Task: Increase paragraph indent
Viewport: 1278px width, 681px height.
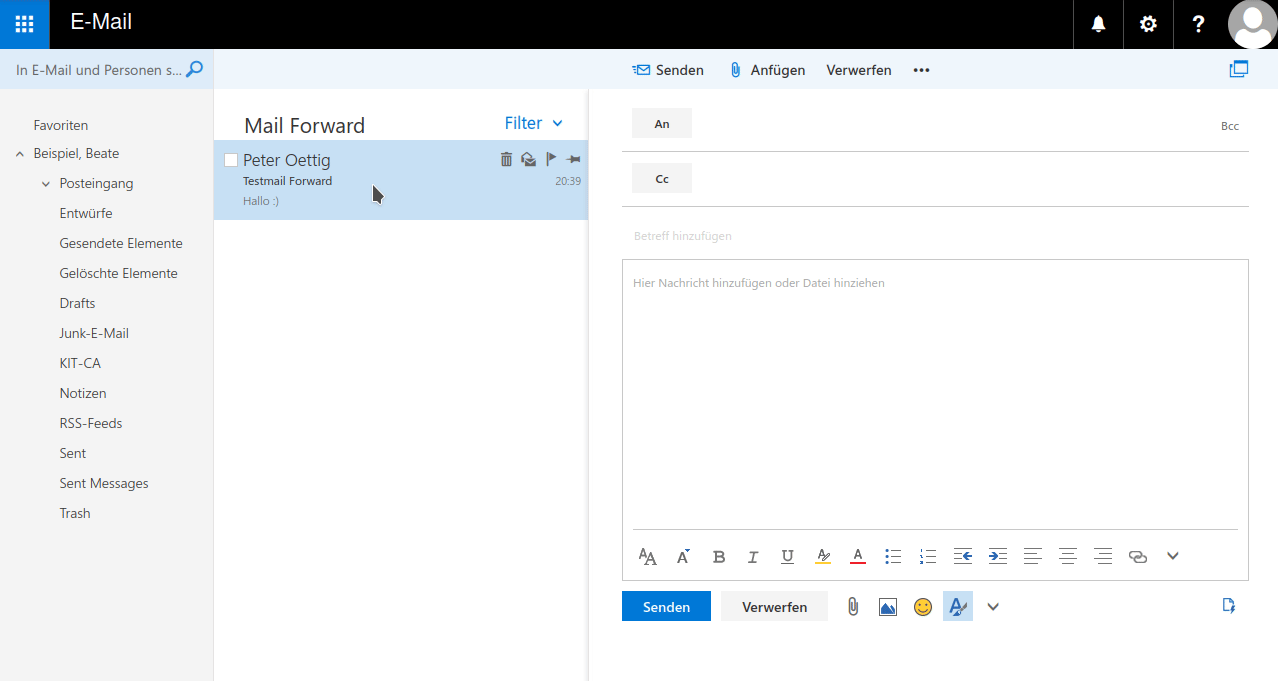Action: click(x=997, y=557)
